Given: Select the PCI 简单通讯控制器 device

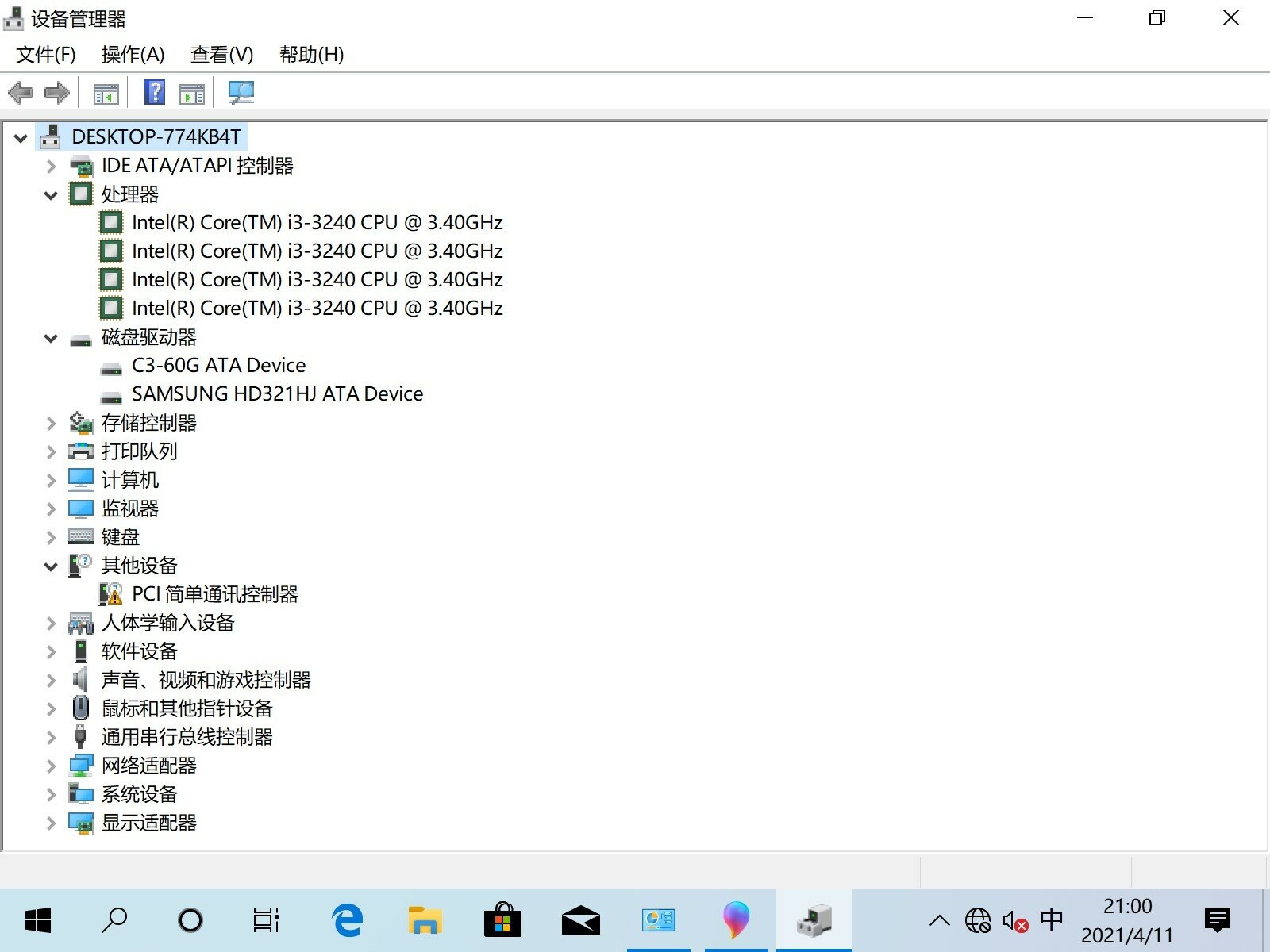Looking at the screenshot, I should pyautogui.click(x=214, y=594).
